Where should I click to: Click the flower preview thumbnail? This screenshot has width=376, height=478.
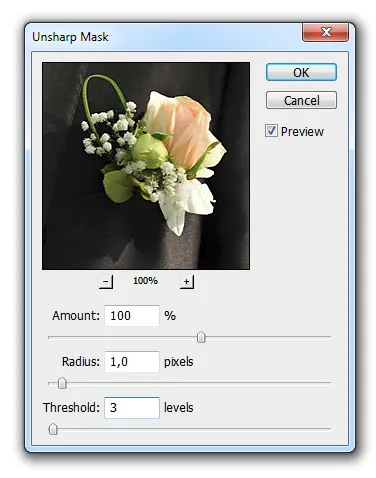(146, 166)
